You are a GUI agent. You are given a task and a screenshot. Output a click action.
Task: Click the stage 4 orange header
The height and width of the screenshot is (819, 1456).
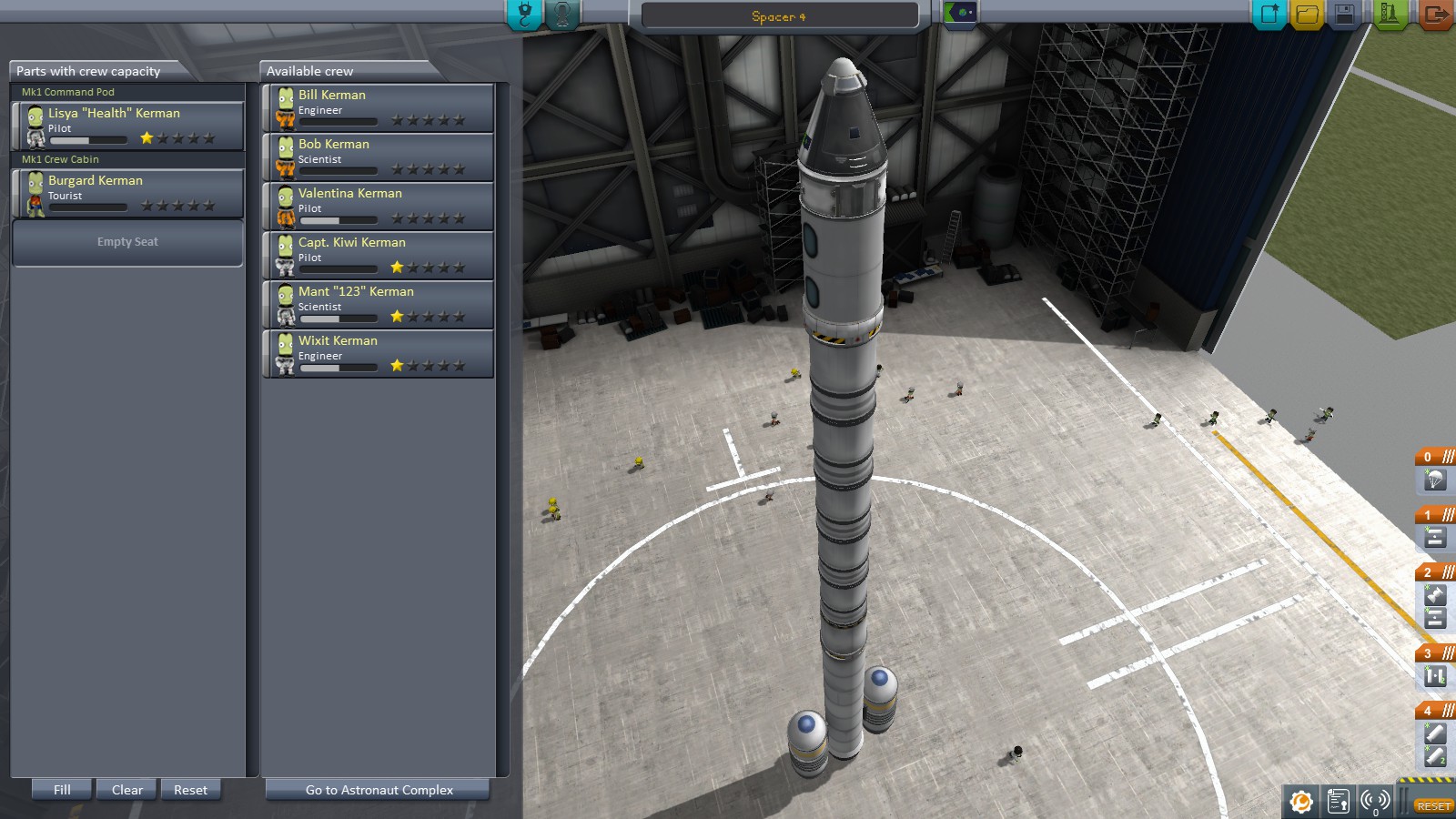point(1435,710)
